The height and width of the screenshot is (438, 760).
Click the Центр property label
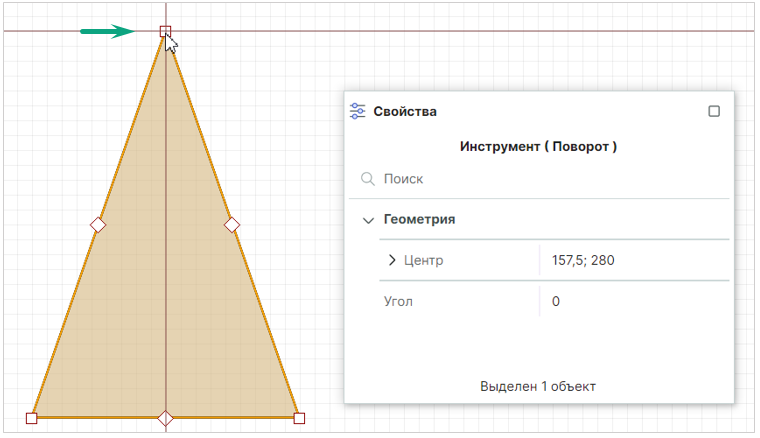[x=424, y=260]
